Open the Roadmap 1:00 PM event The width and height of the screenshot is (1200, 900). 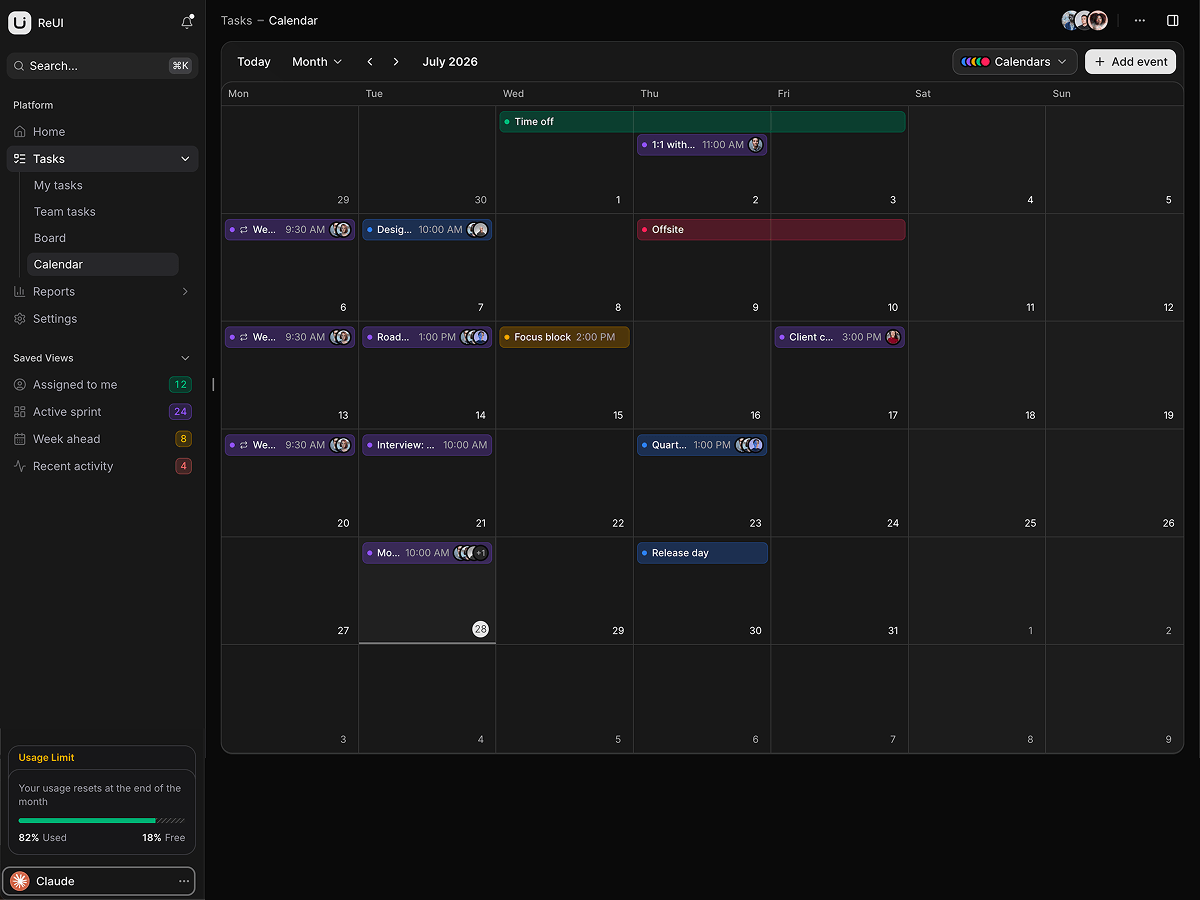(427, 337)
